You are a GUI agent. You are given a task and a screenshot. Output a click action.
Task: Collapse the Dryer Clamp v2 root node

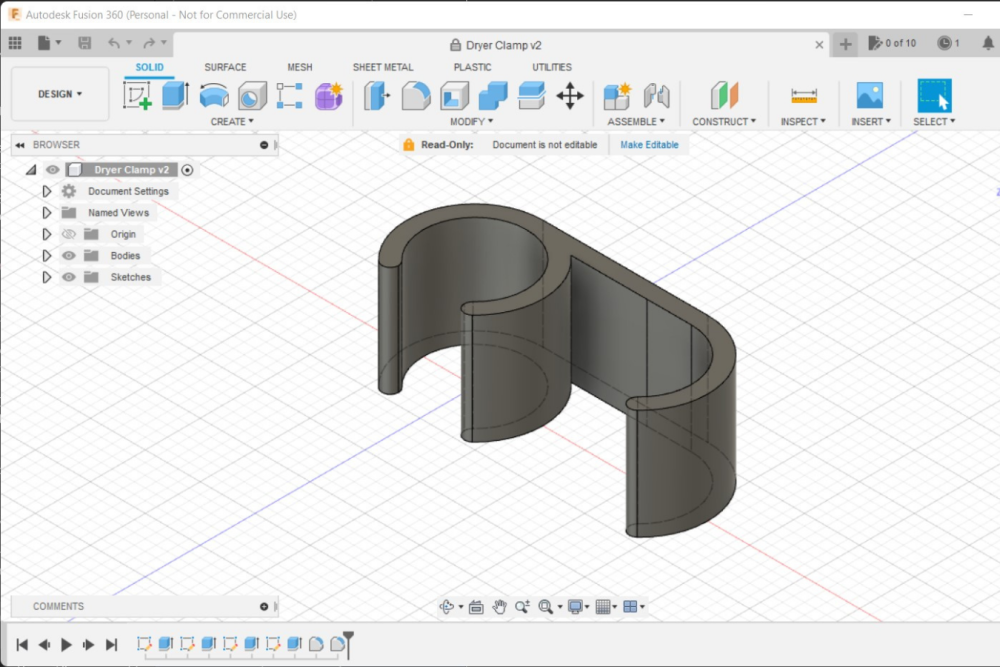pos(31,170)
